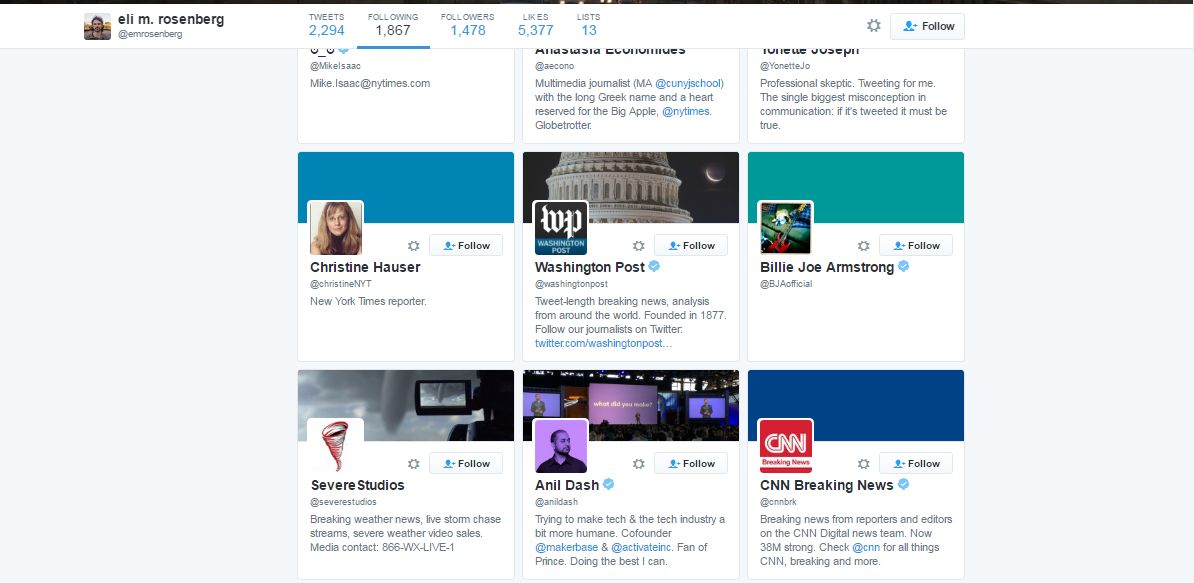Viewport: 1194px width, 583px height.
Task: Open the Lists tab showing 13
Action: [589, 25]
